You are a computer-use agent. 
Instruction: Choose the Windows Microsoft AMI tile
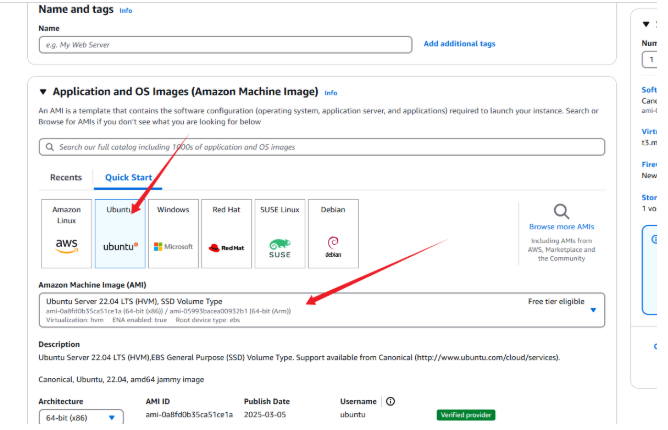pyautogui.click(x=173, y=234)
